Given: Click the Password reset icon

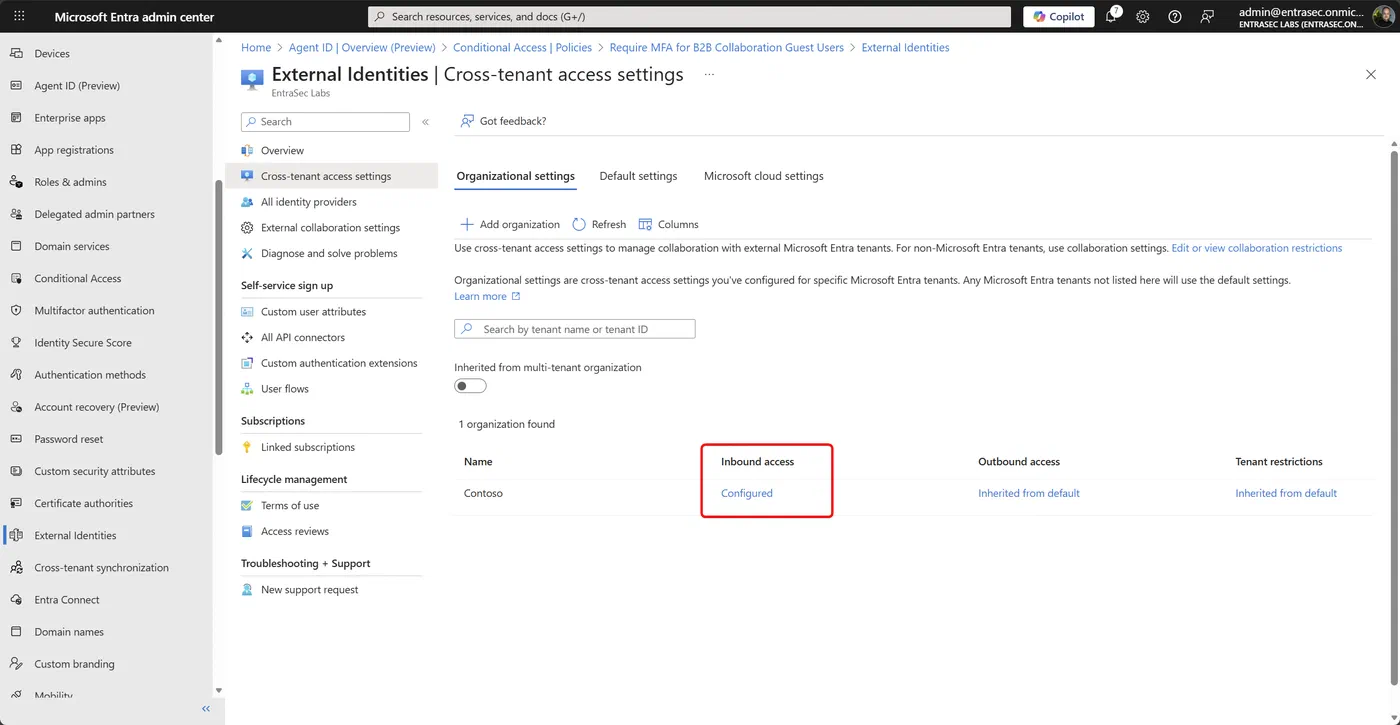Looking at the screenshot, I should click(x=15, y=439).
